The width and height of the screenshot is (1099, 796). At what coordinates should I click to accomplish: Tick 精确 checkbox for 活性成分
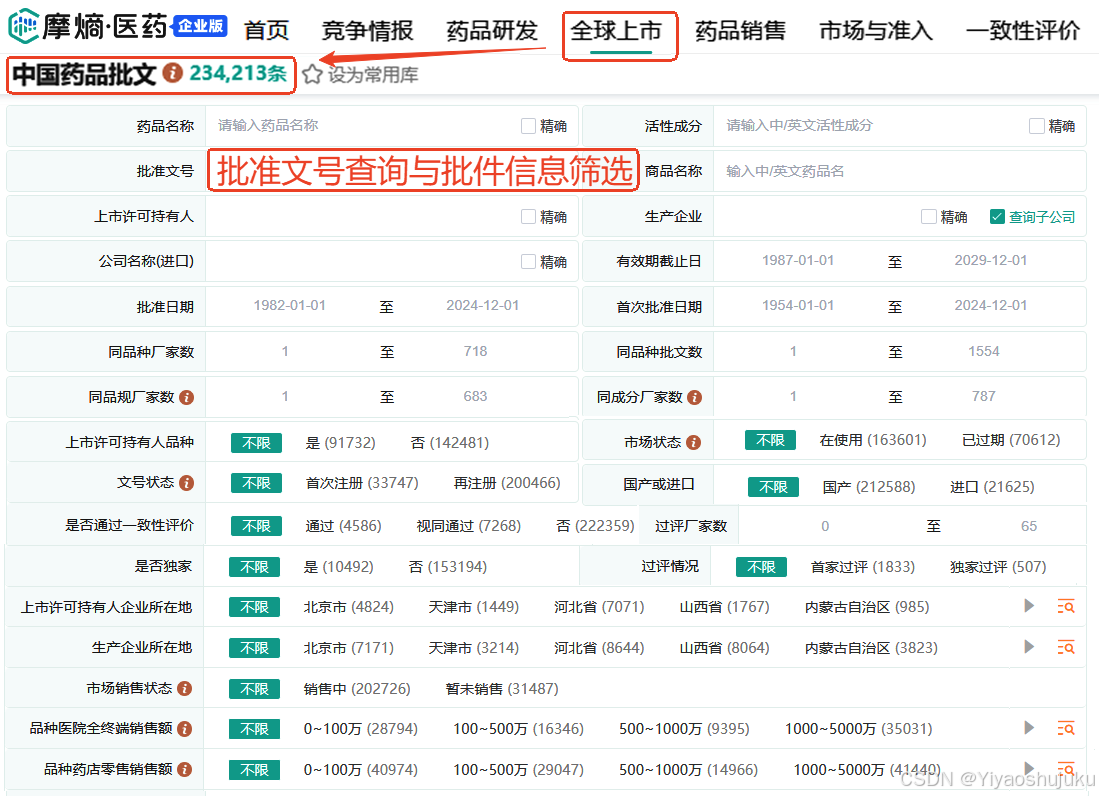tap(1037, 126)
